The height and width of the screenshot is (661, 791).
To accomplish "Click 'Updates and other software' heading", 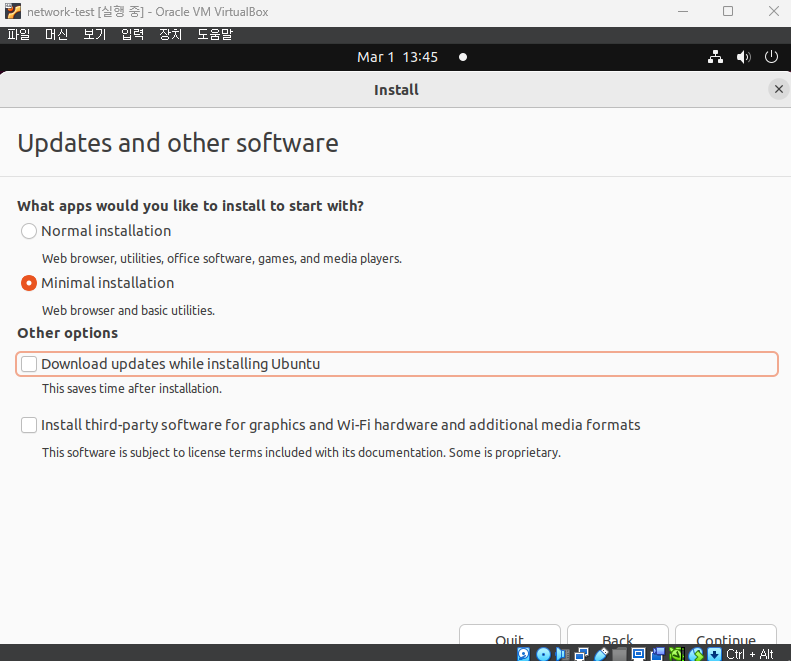I will (x=178, y=143).
